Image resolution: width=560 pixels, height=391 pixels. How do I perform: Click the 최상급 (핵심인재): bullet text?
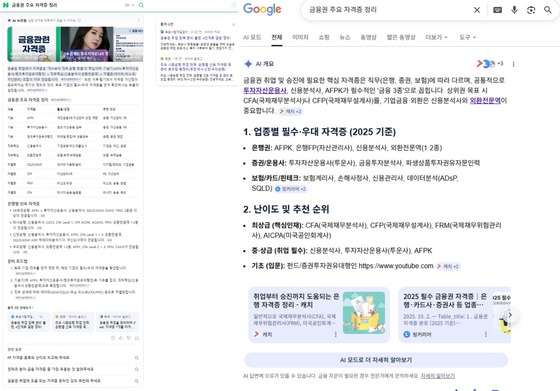[x=376, y=230]
